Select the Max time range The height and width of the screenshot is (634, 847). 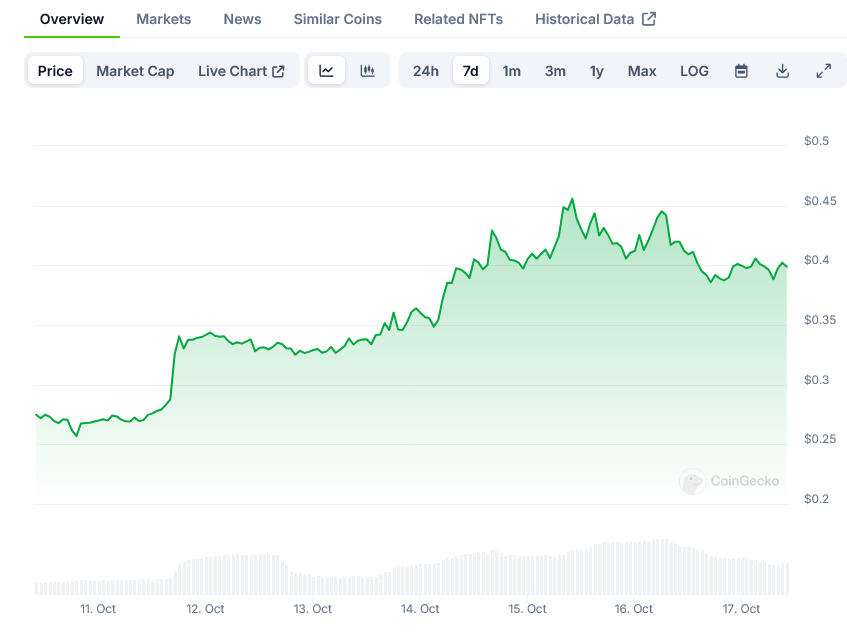click(642, 71)
